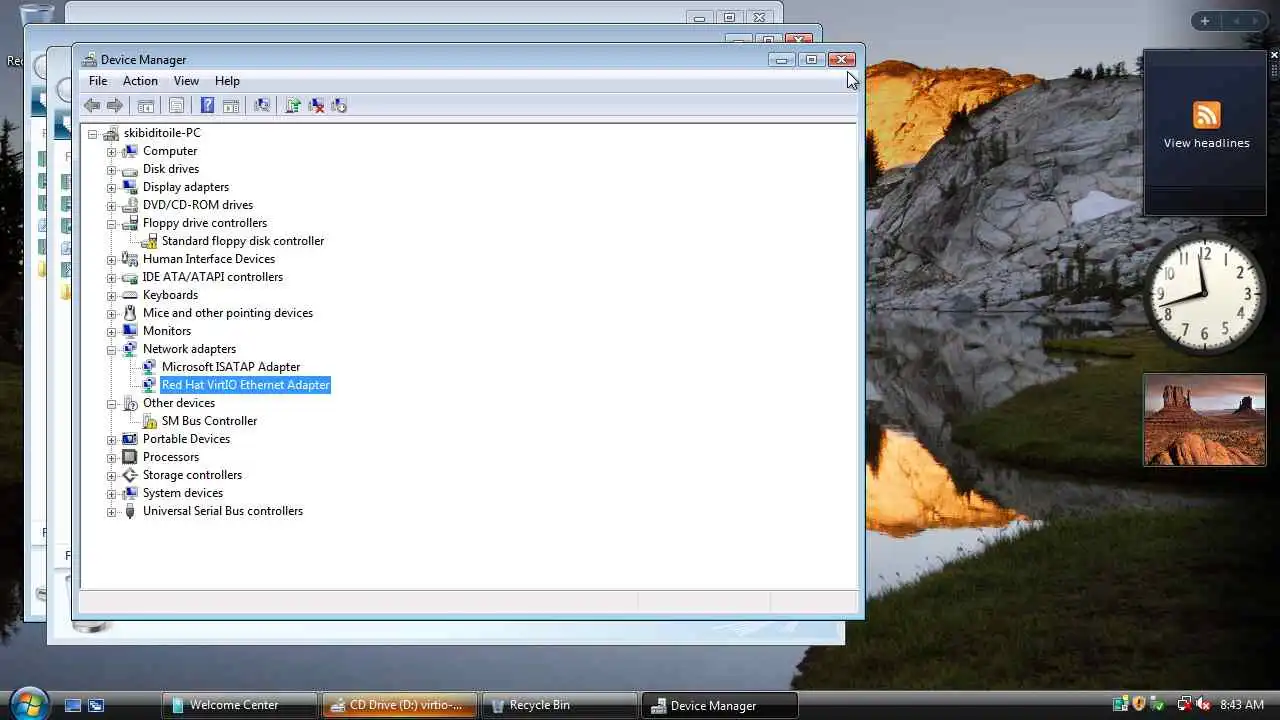
Task: Toggle the Show/Hide Console Tree toolbar icon
Action: pos(146,105)
